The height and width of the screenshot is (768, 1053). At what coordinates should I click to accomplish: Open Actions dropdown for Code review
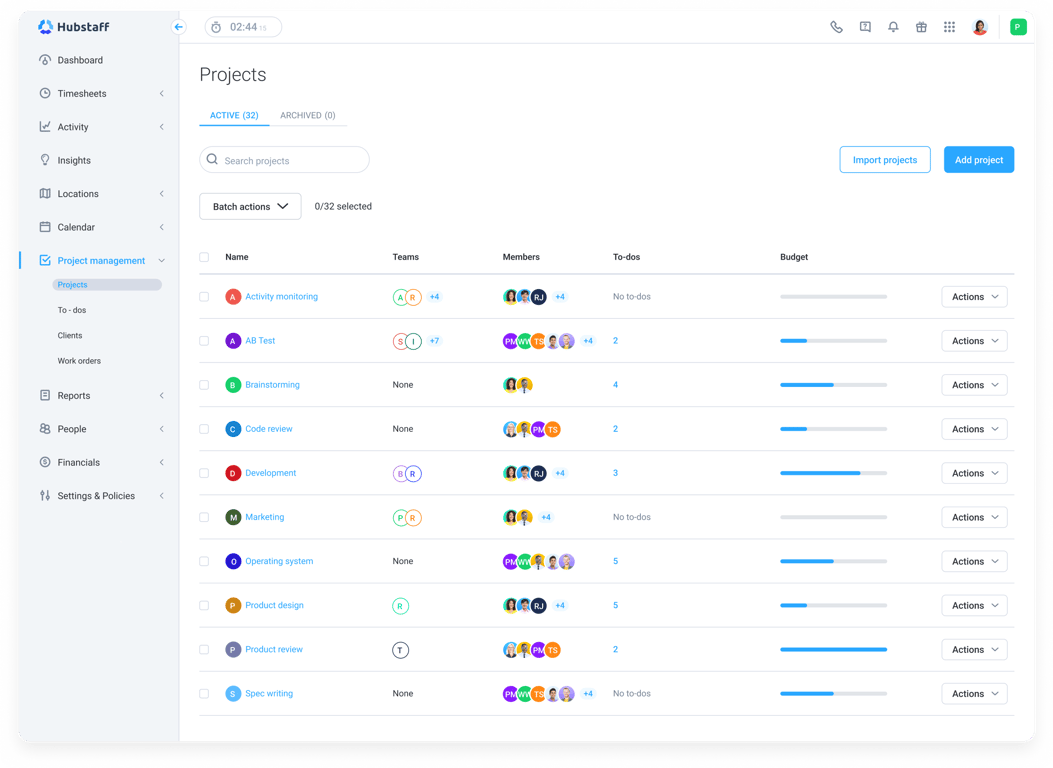[x=974, y=429]
